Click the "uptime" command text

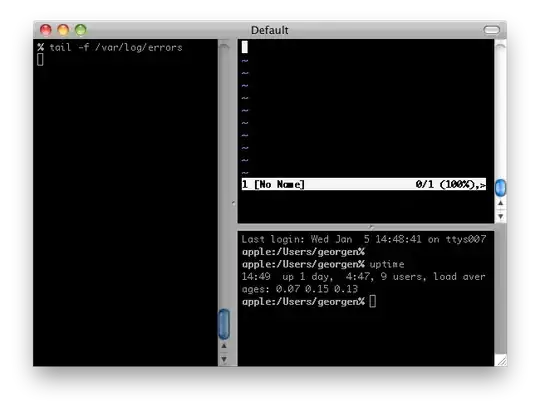tap(387, 264)
